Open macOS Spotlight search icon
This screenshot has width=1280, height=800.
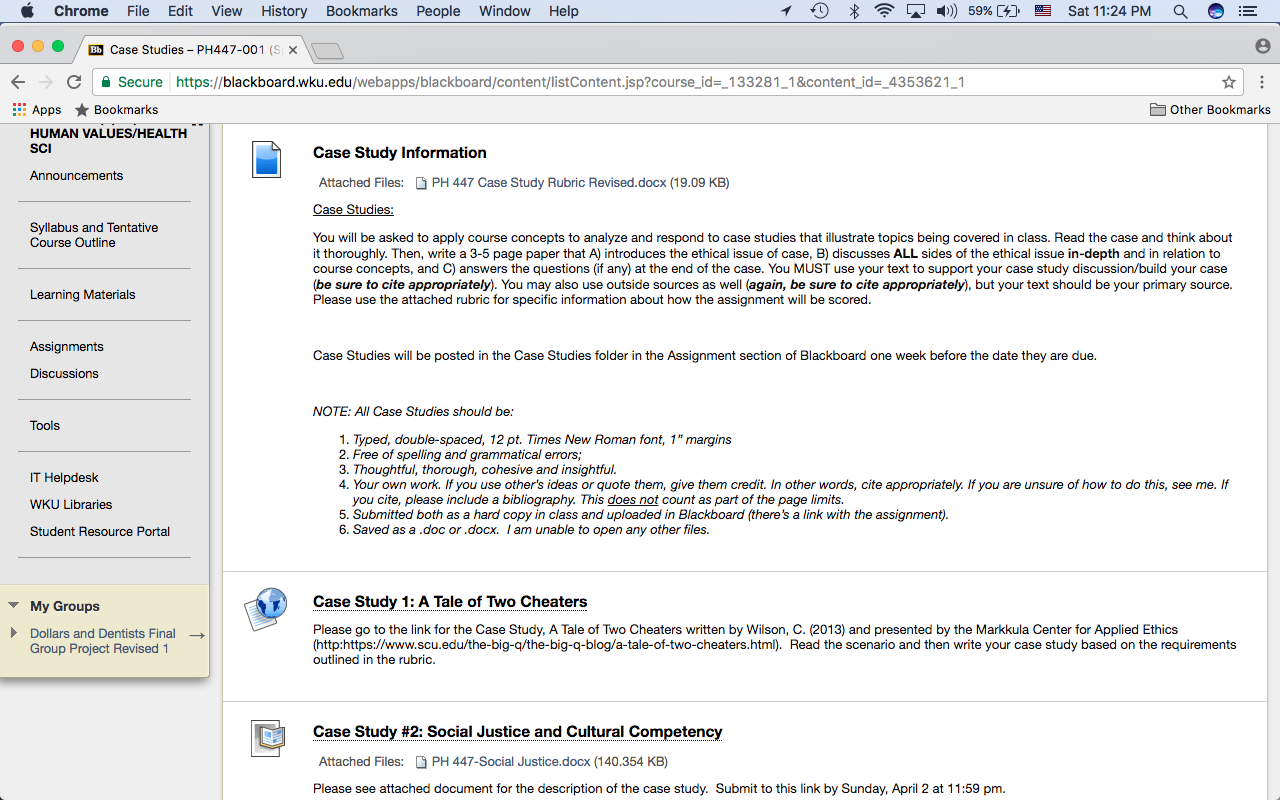pyautogui.click(x=1180, y=11)
